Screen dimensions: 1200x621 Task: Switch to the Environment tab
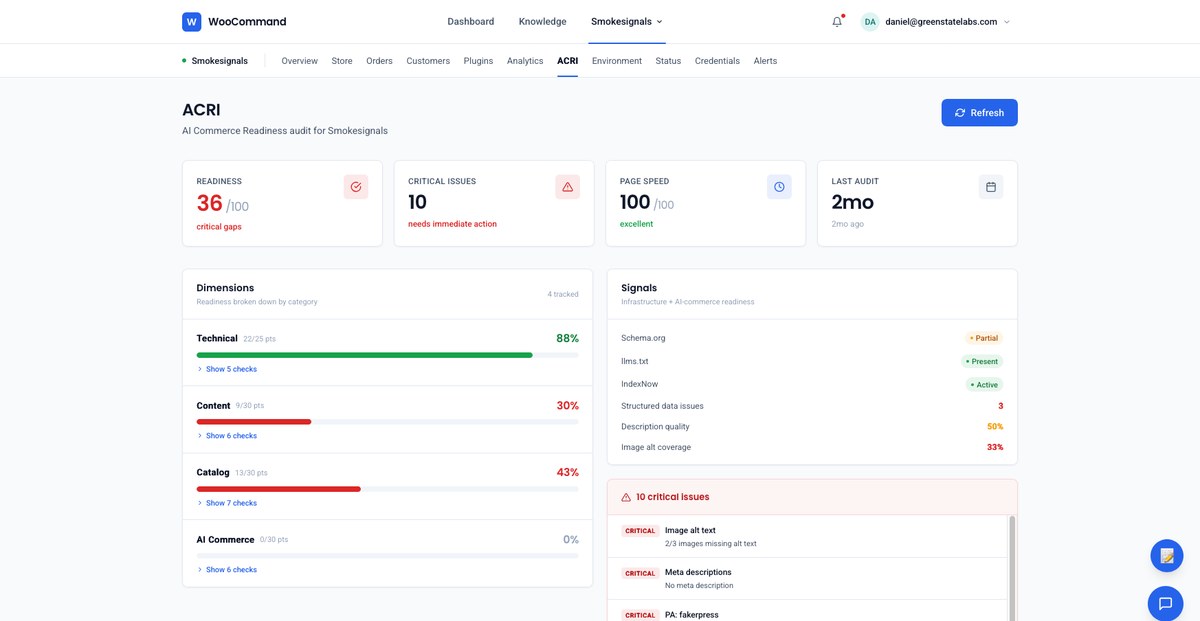[x=617, y=61]
